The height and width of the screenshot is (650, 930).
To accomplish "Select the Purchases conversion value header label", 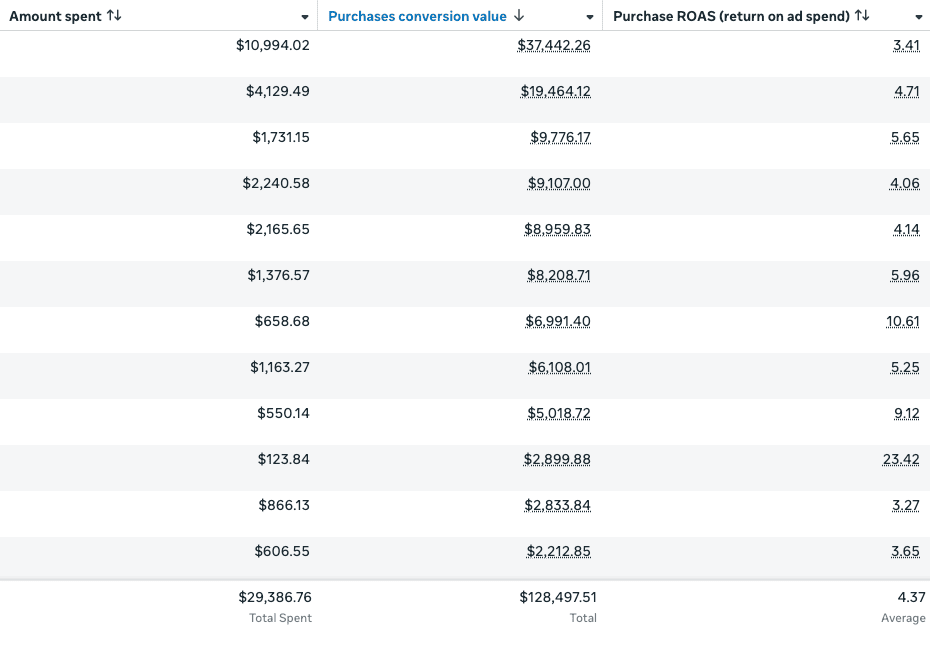I will click(417, 16).
